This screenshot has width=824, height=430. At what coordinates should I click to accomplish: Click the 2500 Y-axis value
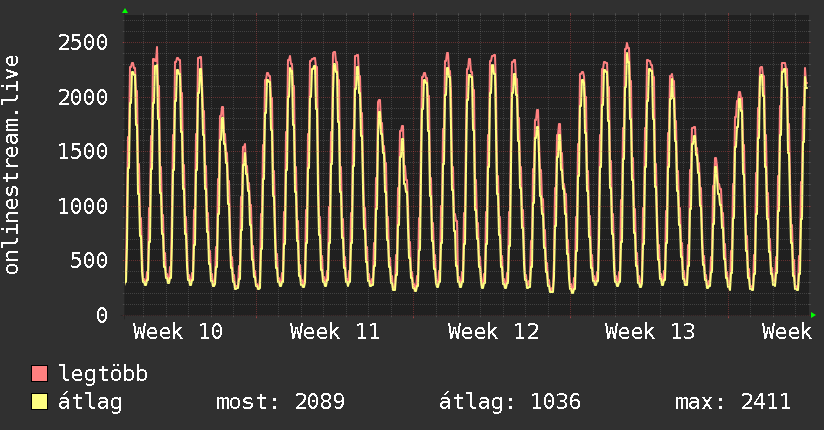click(x=83, y=43)
